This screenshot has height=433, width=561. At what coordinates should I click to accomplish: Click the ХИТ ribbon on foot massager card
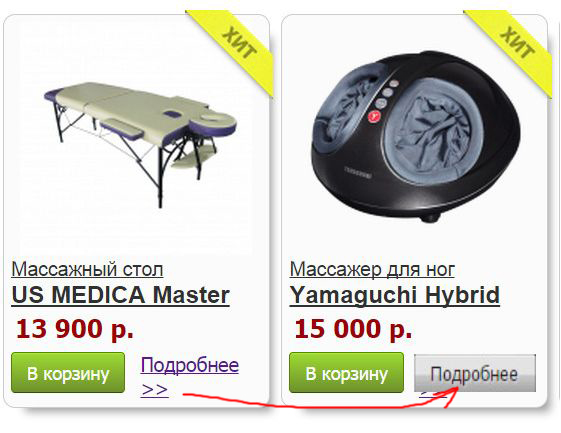pyautogui.click(x=517, y=44)
